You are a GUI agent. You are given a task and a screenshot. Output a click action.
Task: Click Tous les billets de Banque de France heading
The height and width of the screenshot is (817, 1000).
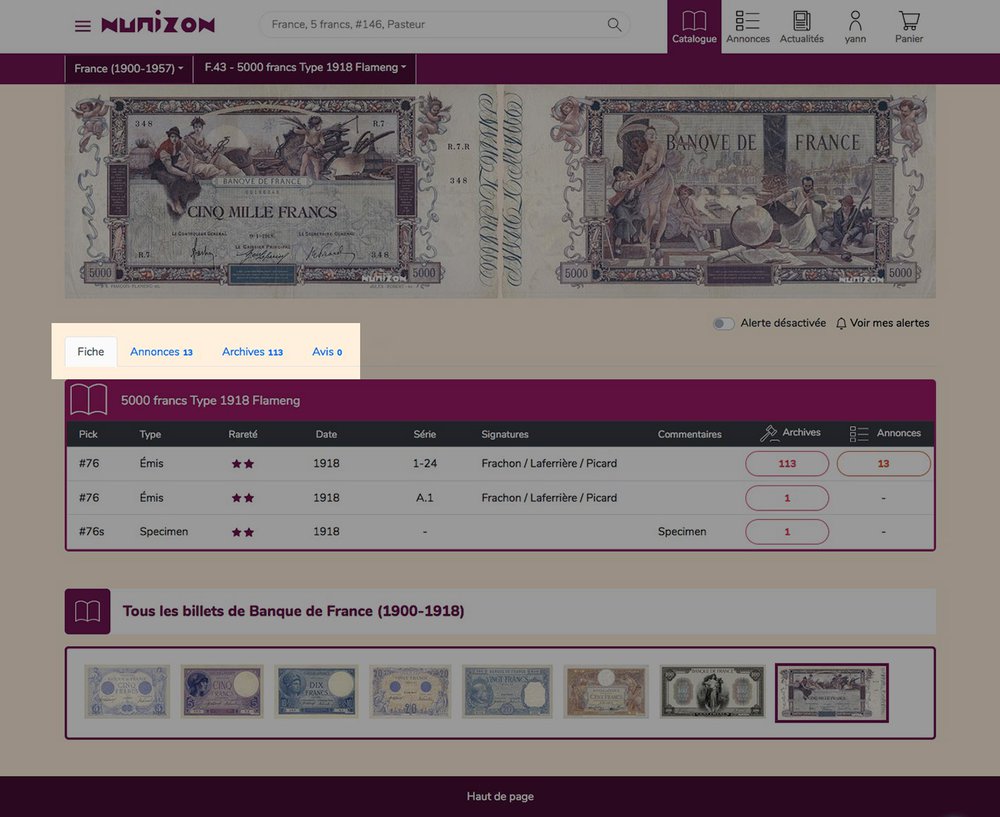(x=293, y=611)
